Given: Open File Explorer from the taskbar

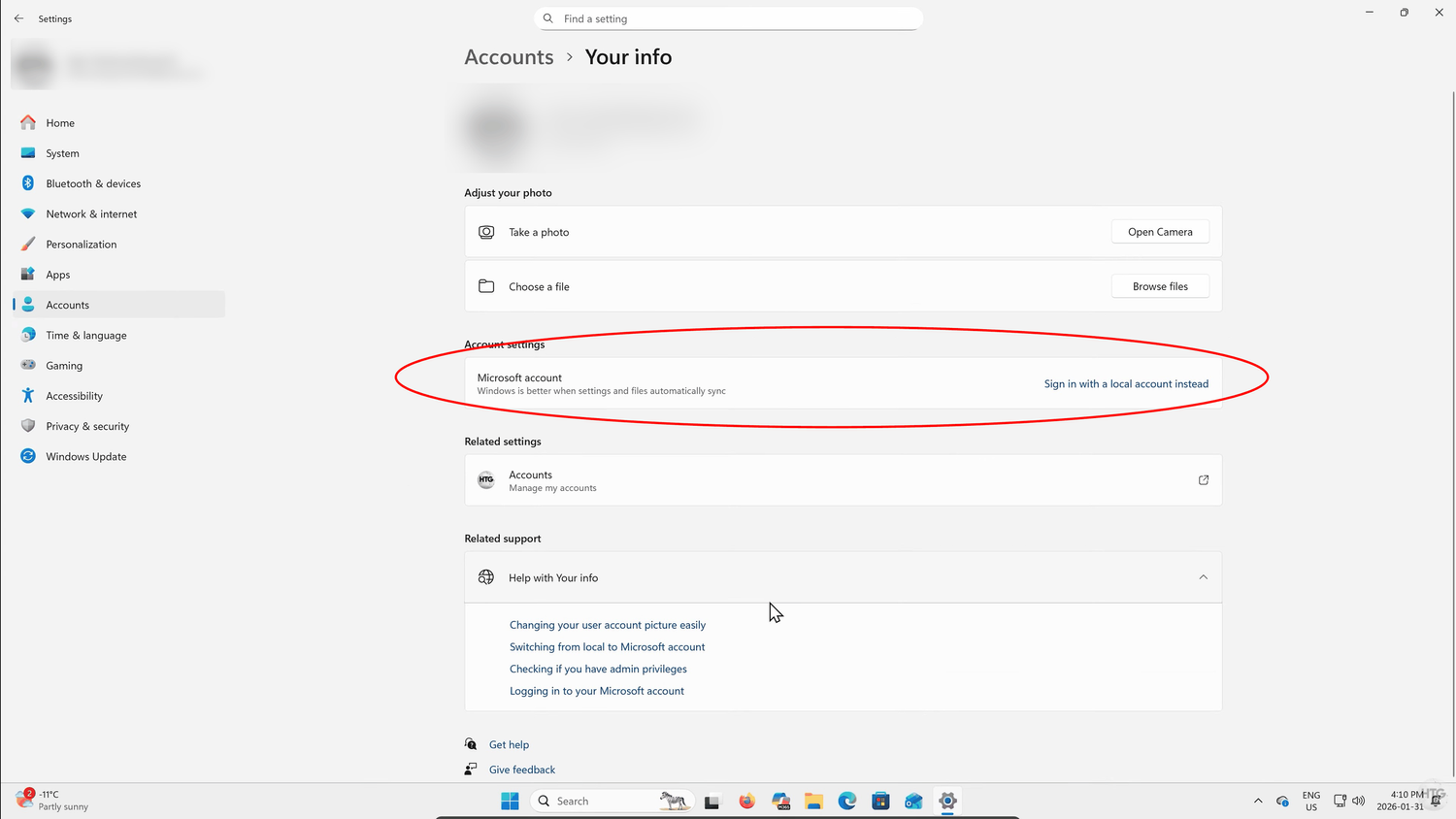Looking at the screenshot, I should [813, 801].
